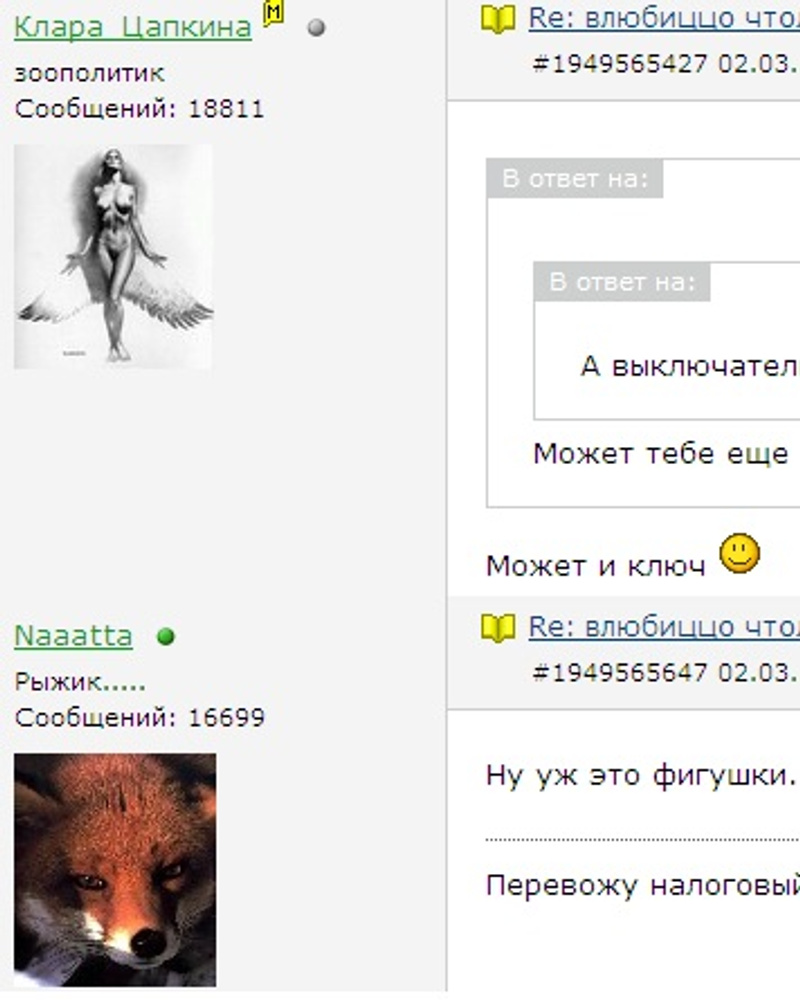The image size is (800, 1000).
Task: Click the fox avatar of Naaatta
Action: point(115,870)
